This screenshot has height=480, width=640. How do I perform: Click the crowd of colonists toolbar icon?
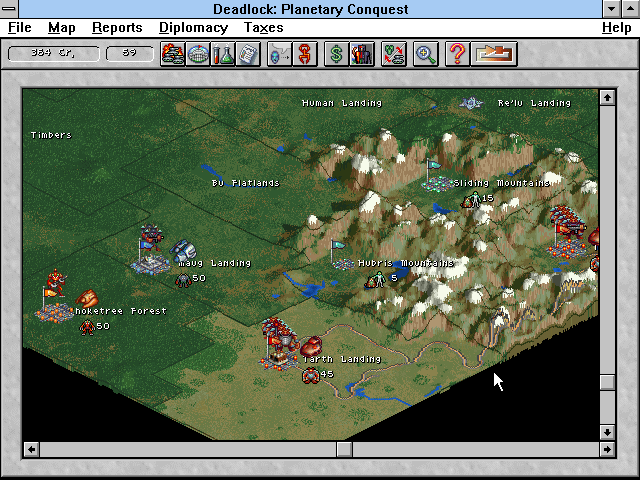362,53
